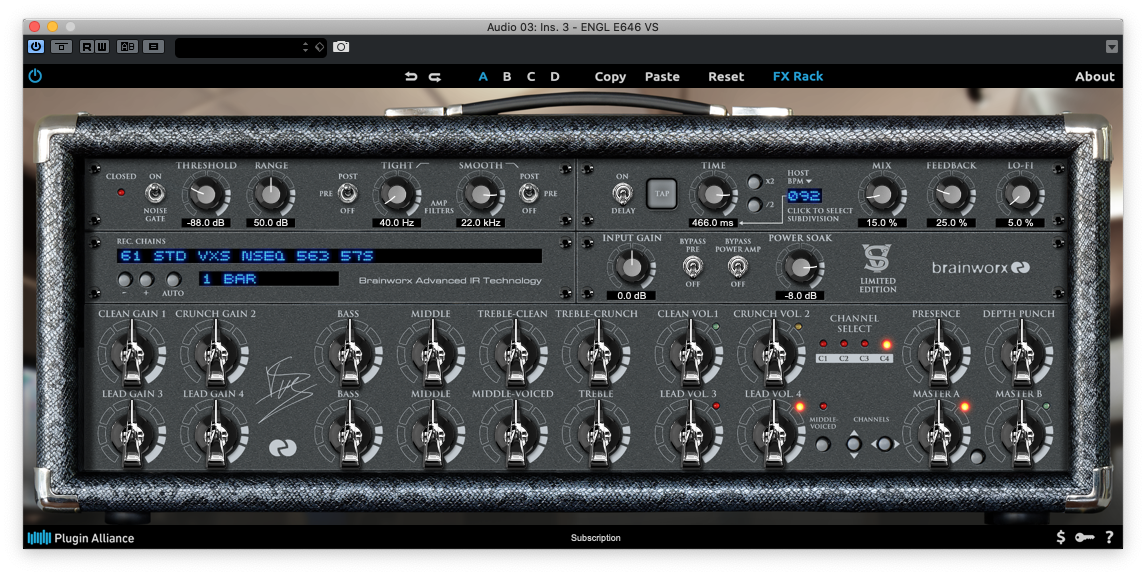Click the delay /2 button
The image size is (1146, 576).
[754, 205]
